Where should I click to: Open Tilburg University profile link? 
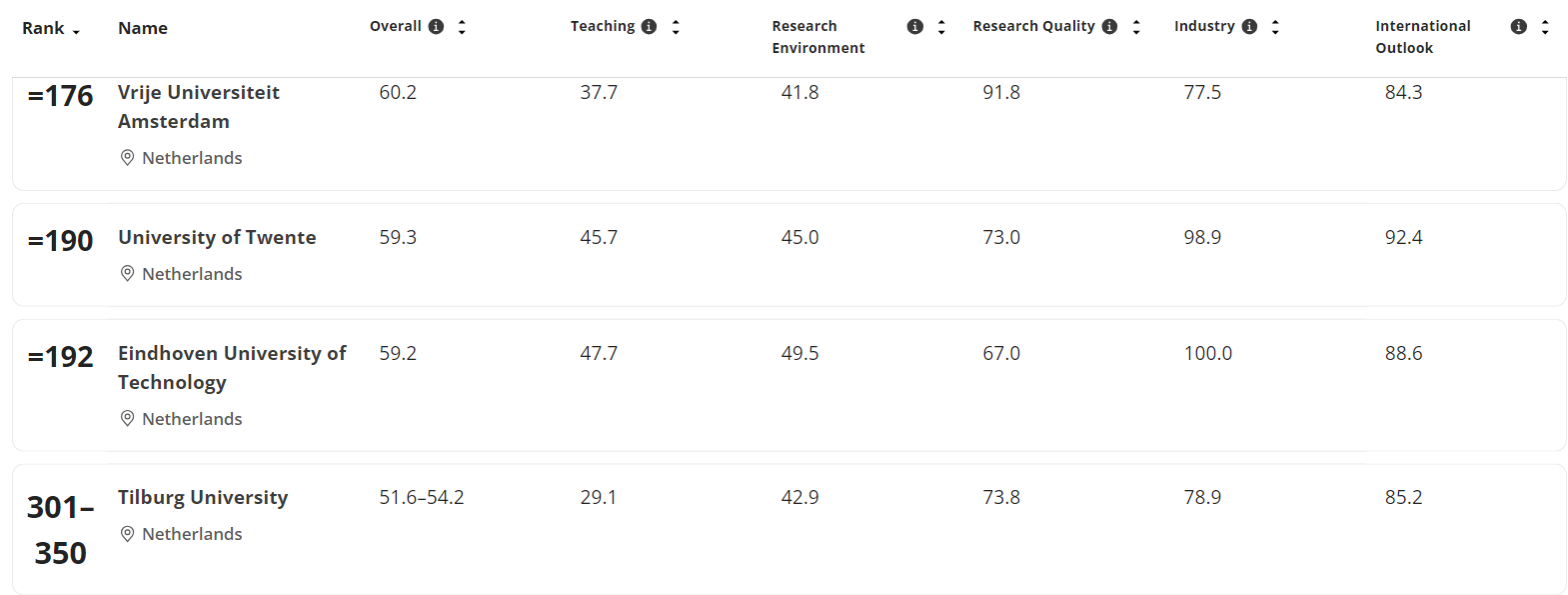203,497
